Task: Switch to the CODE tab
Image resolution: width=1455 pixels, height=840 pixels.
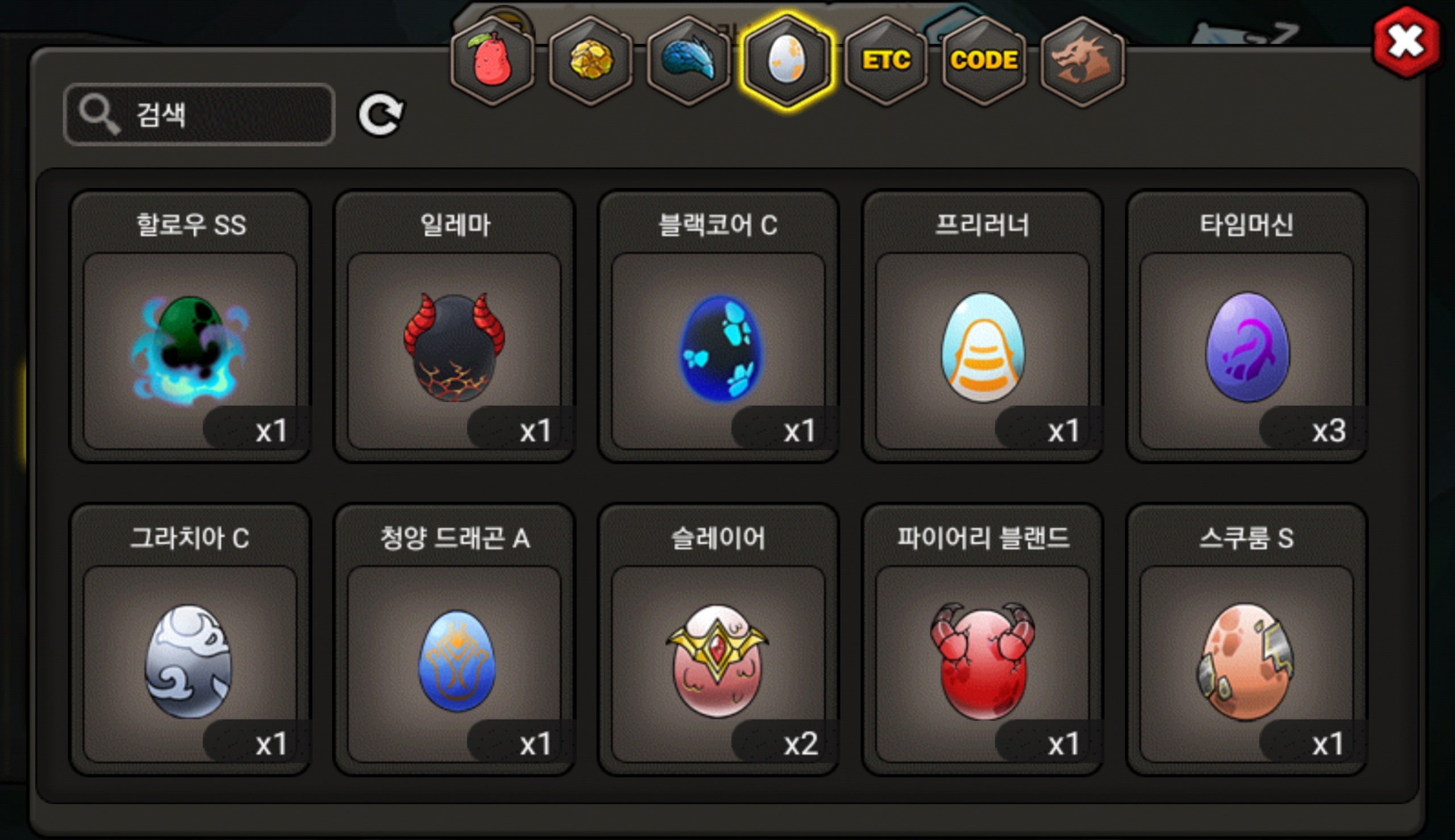Action: (984, 61)
